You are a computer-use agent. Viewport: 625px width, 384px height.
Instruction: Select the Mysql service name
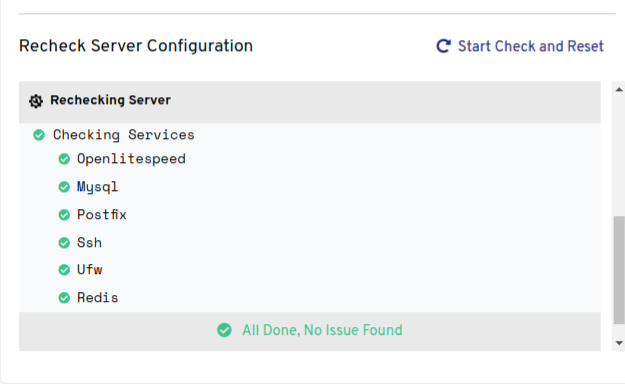click(x=98, y=187)
